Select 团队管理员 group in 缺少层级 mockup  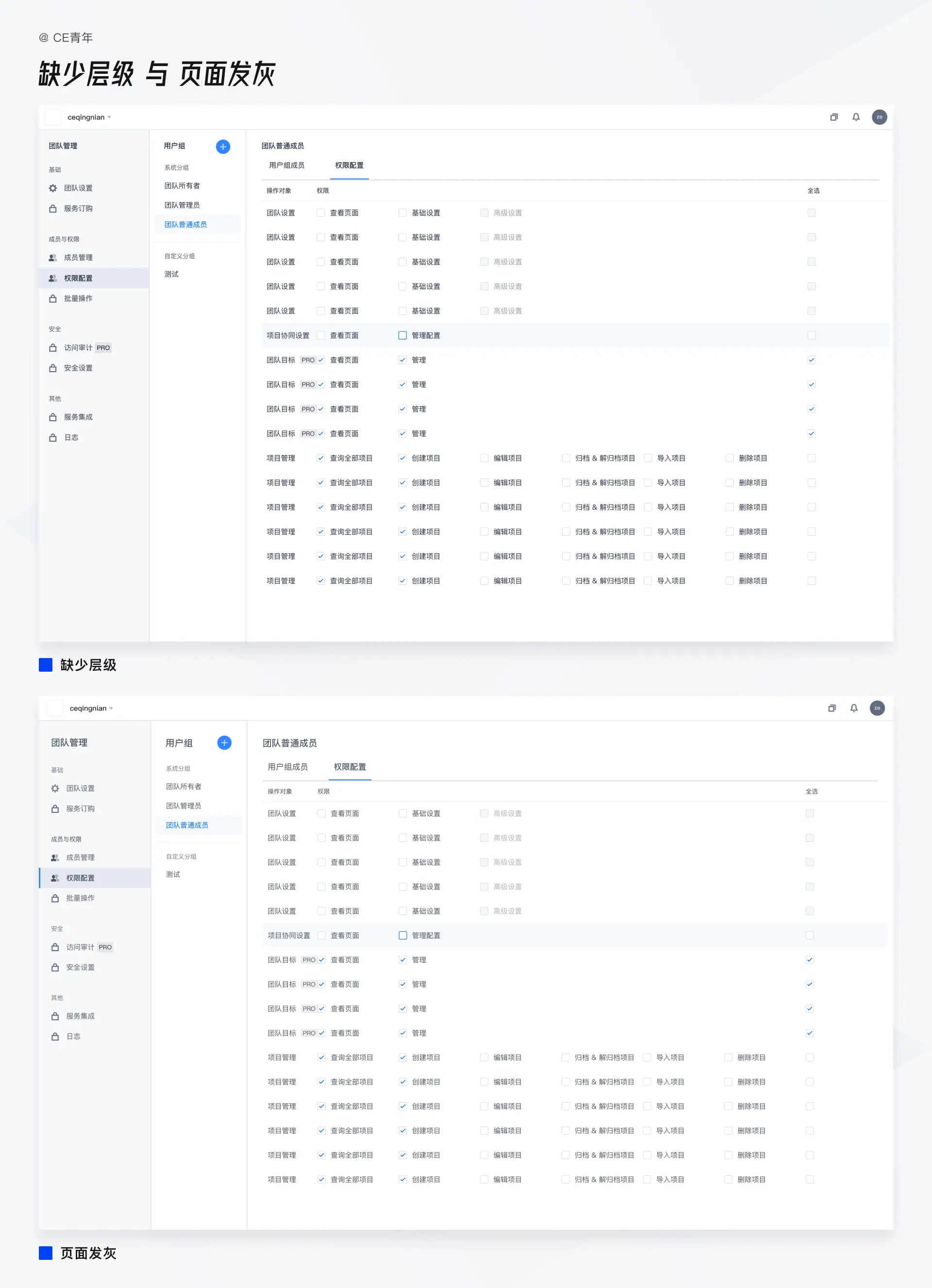point(183,205)
